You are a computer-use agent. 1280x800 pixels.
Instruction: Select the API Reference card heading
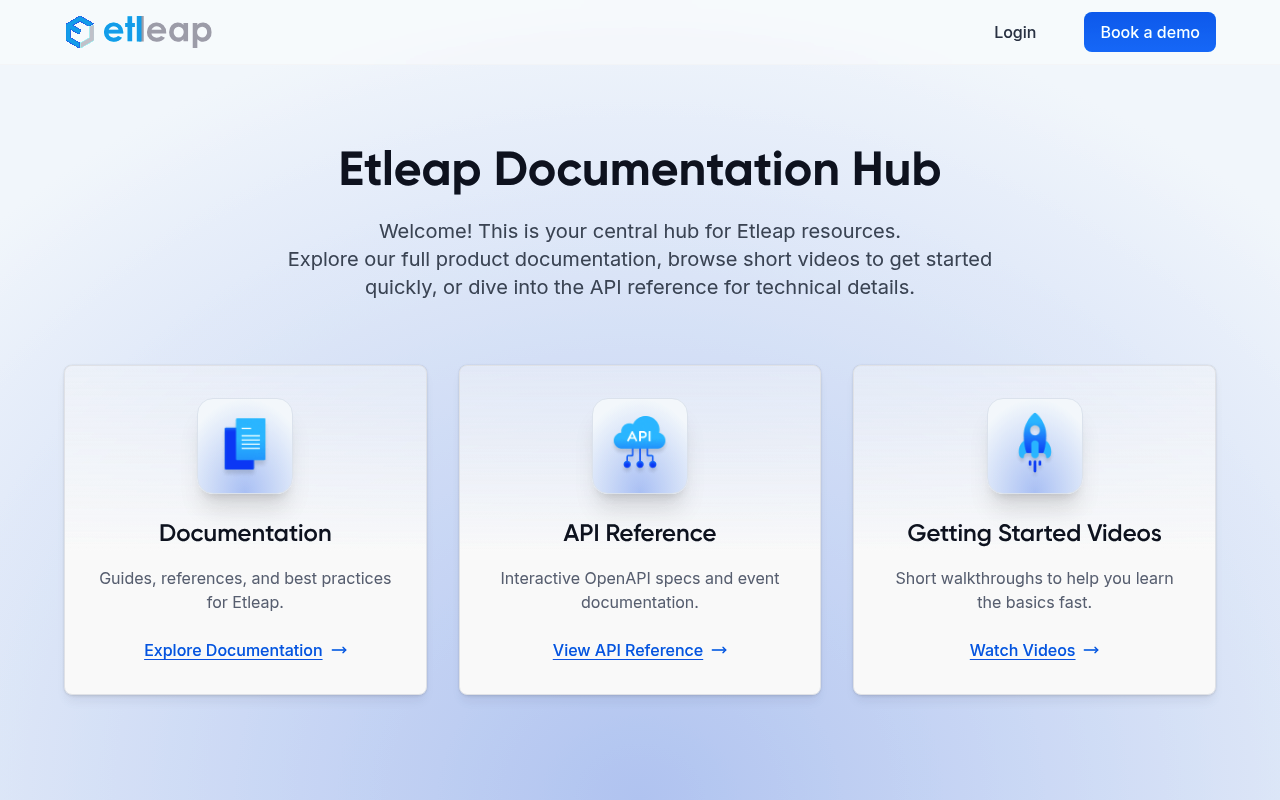[640, 533]
